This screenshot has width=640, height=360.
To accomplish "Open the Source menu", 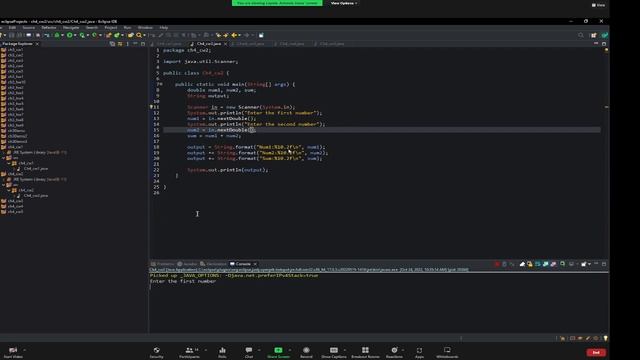I will click(x=29, y=28).
